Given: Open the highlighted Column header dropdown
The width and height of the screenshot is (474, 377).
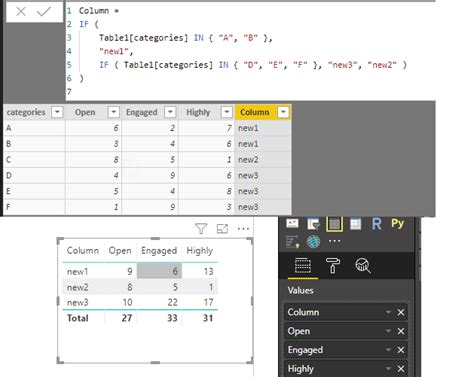Looking at the screenshot, I should [x=283, y=112].
